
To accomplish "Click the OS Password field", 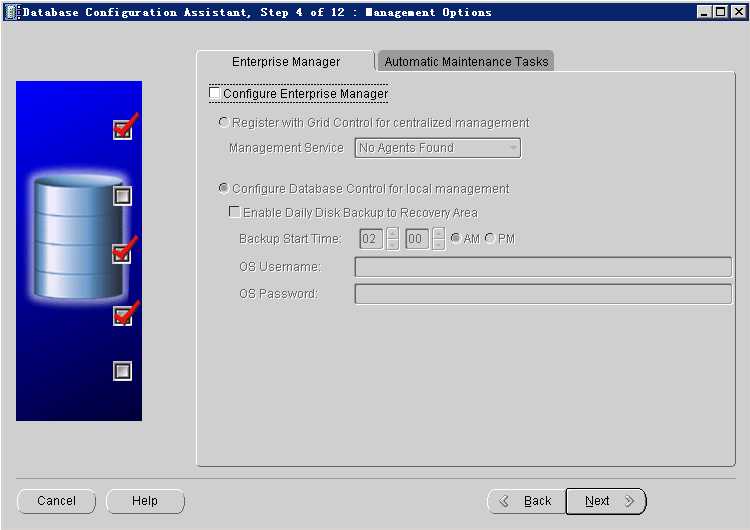I will [543, 294].
